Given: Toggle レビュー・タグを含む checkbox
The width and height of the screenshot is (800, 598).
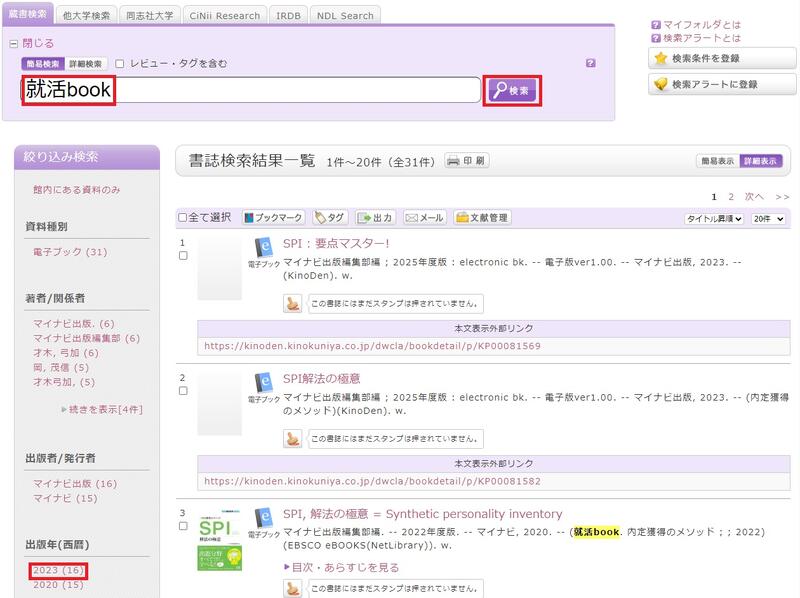Looking at the screenshot, I should 119,64.
